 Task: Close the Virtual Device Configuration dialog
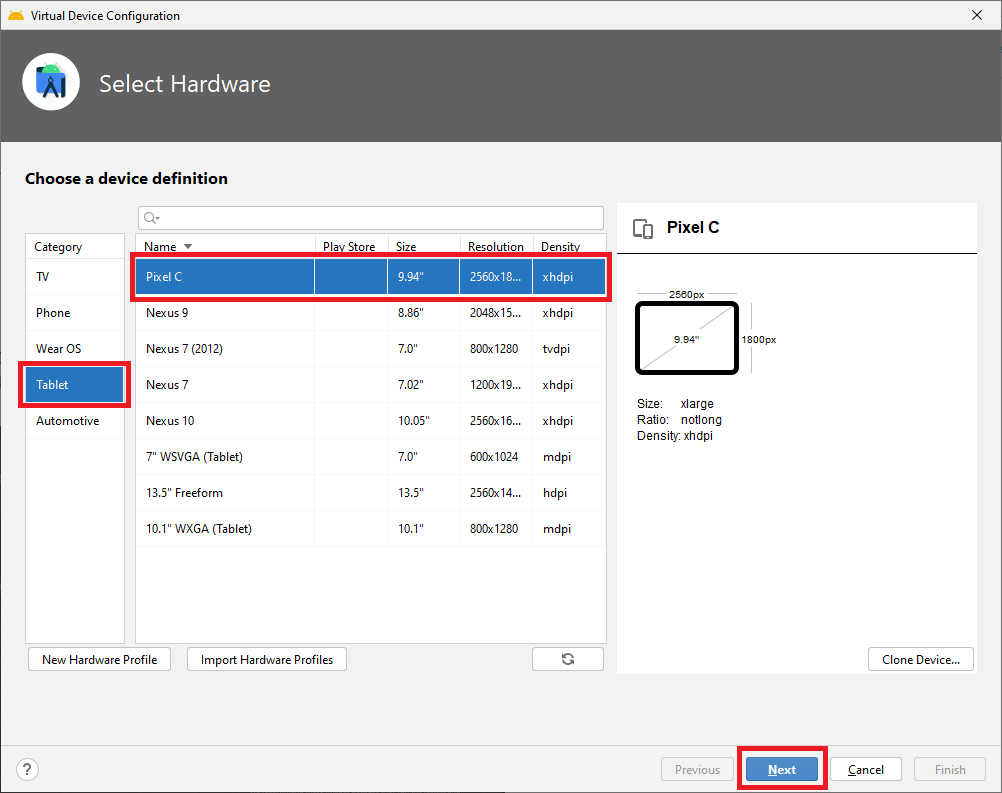click(x=976, y=15)
